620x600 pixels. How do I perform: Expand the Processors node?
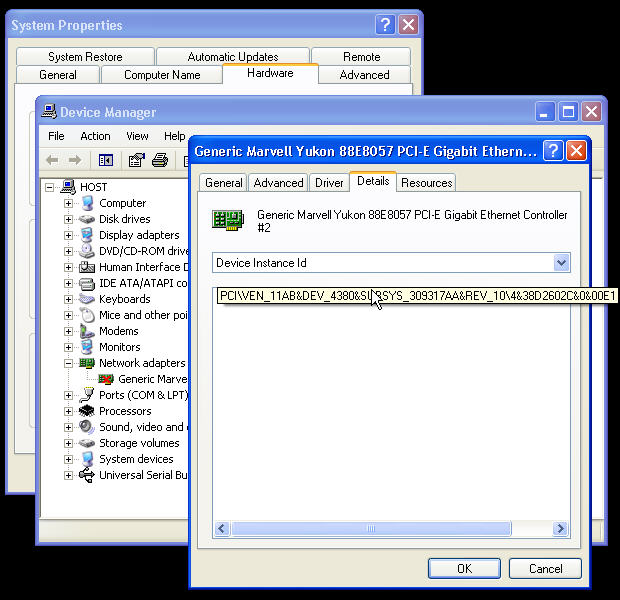click(68, 411)
